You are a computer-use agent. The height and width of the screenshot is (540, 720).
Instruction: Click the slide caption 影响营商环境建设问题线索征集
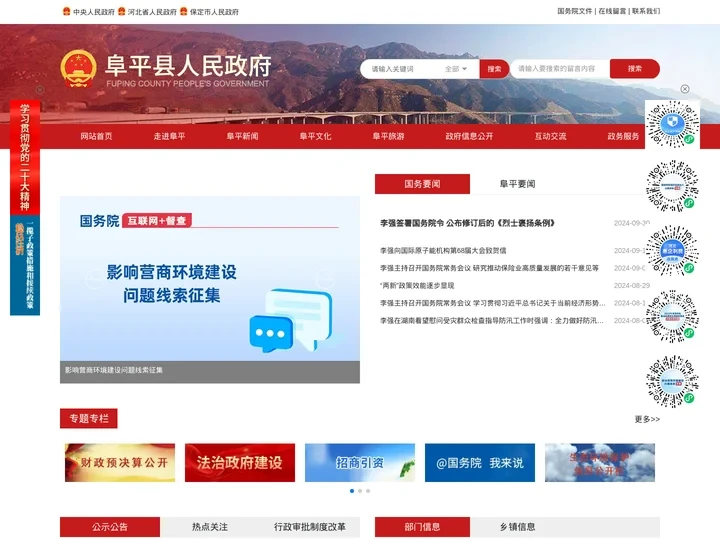pos(114,370)
